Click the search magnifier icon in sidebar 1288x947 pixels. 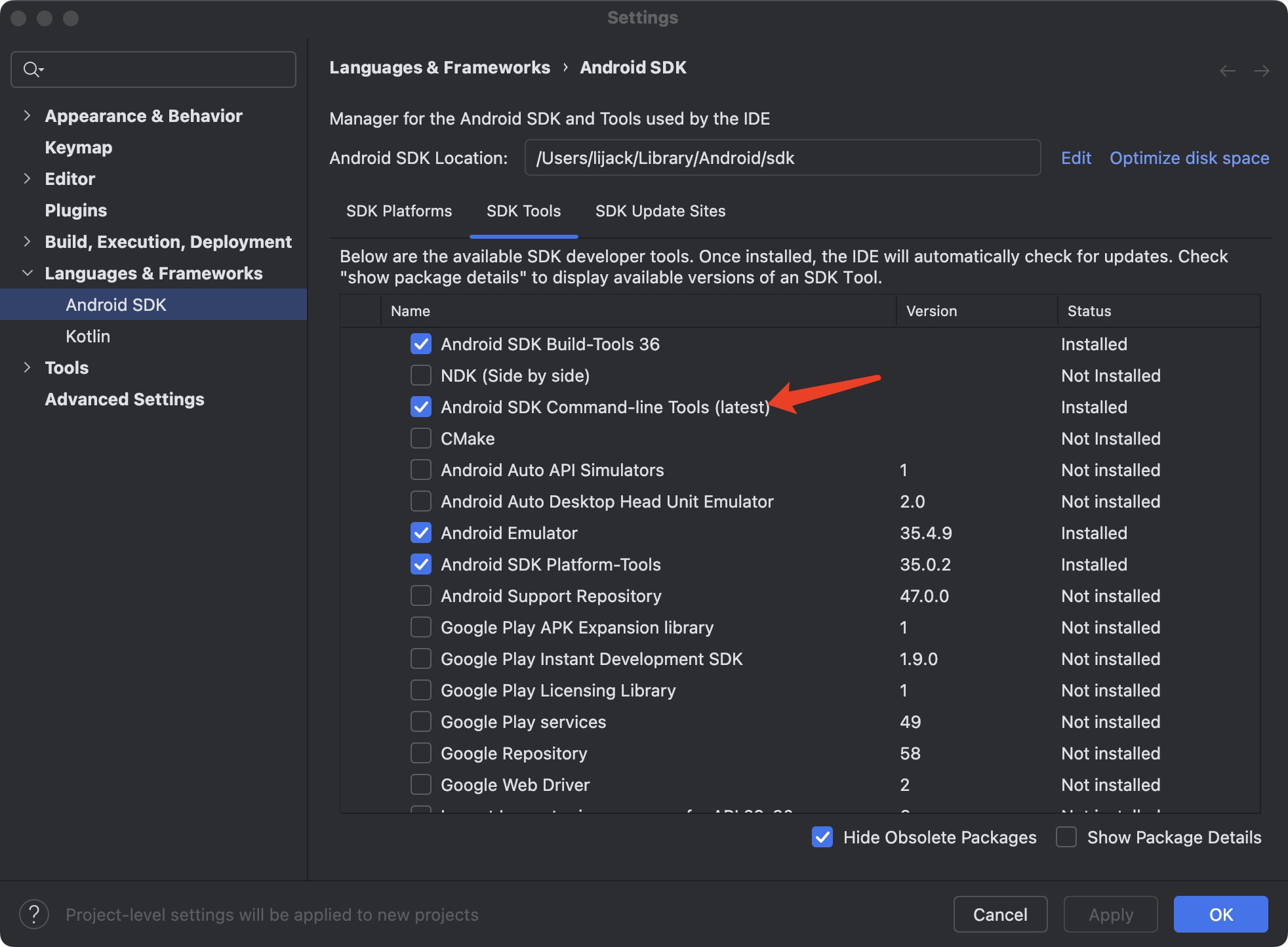click(x=31, y=69)
